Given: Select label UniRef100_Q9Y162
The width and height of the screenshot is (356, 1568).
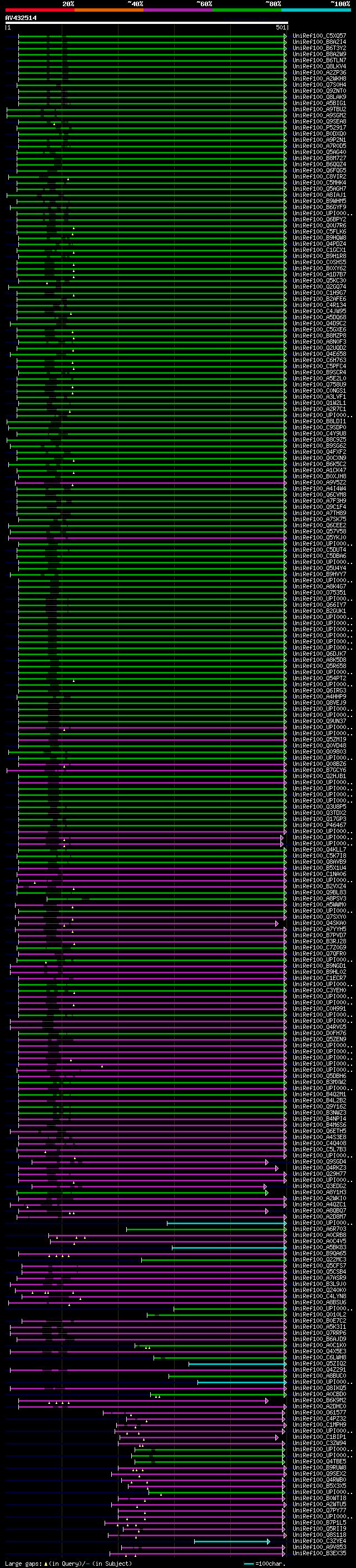Looking at the screenshot, I should pos(319,1106).
